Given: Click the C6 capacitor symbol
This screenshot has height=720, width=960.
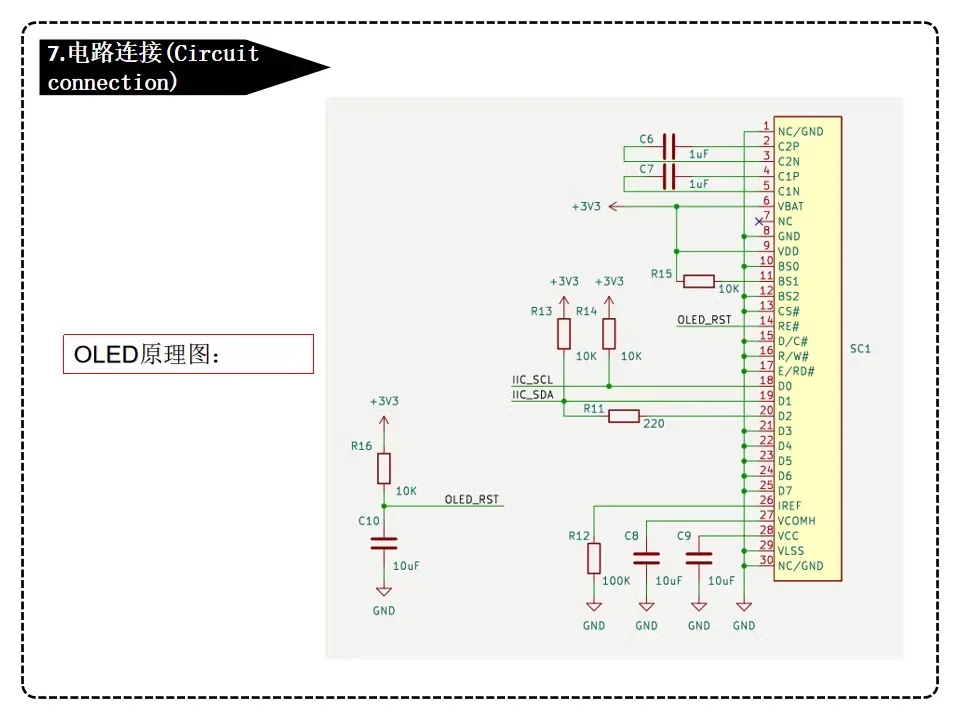Looking at the screenshot, I should (670, 147).
